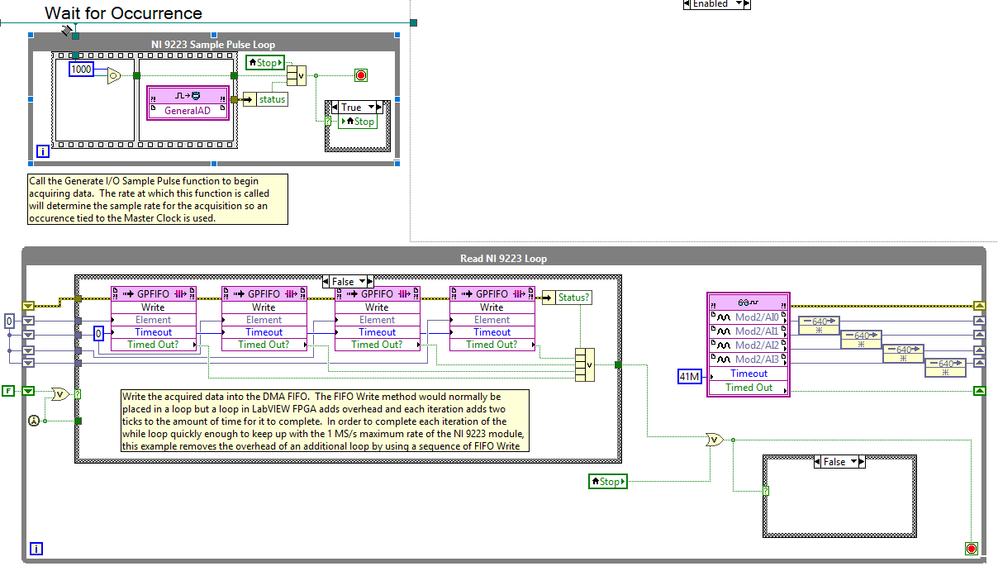Open the True case selector dropdown
The height and width of the screenshot is (567, 998).
click(371, 107)
